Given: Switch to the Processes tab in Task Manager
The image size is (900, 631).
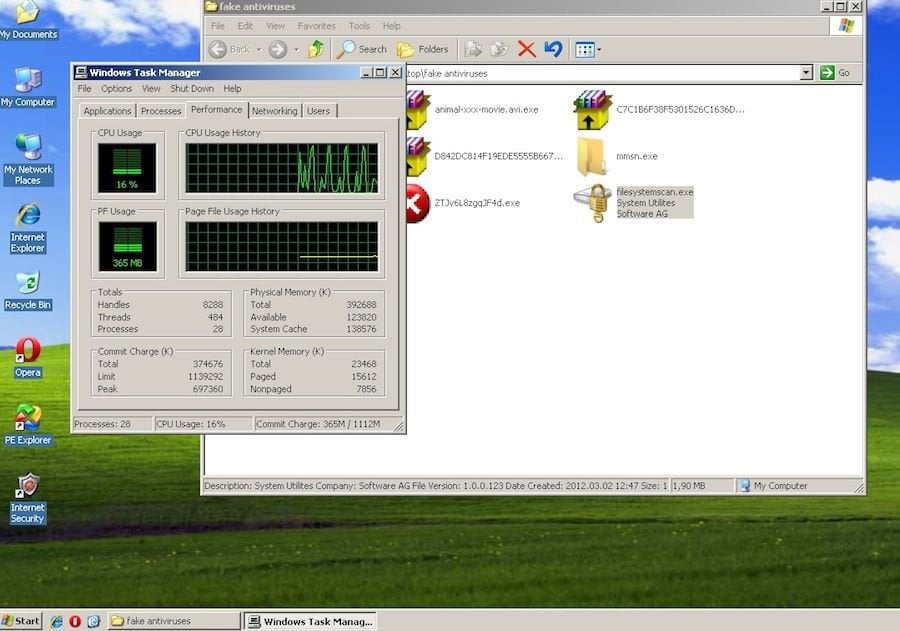Looking at the screenshot, I should tap(161, 111).
